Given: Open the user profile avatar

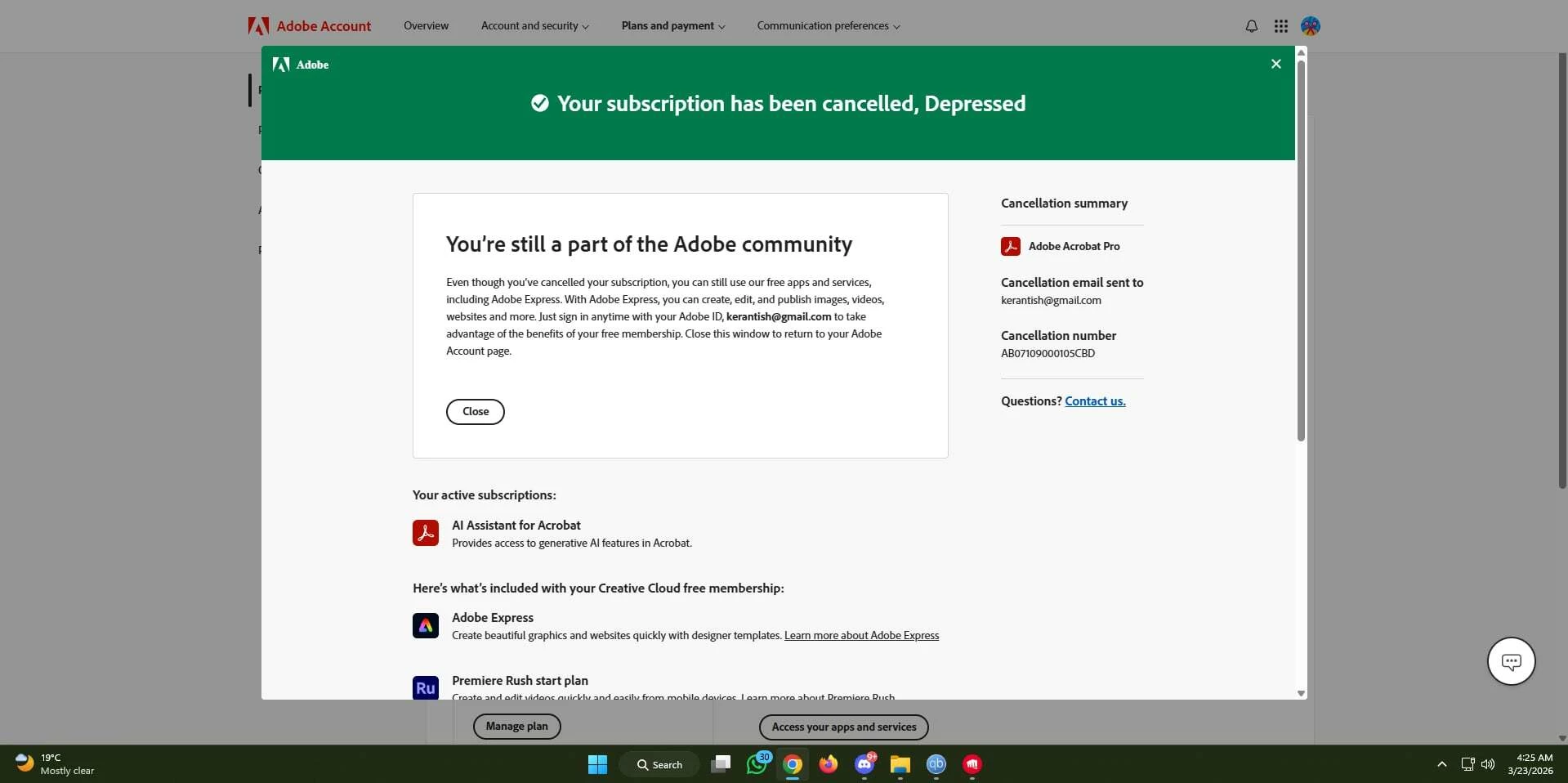Looking at the screenshot, I should (x=1310, y=26).
